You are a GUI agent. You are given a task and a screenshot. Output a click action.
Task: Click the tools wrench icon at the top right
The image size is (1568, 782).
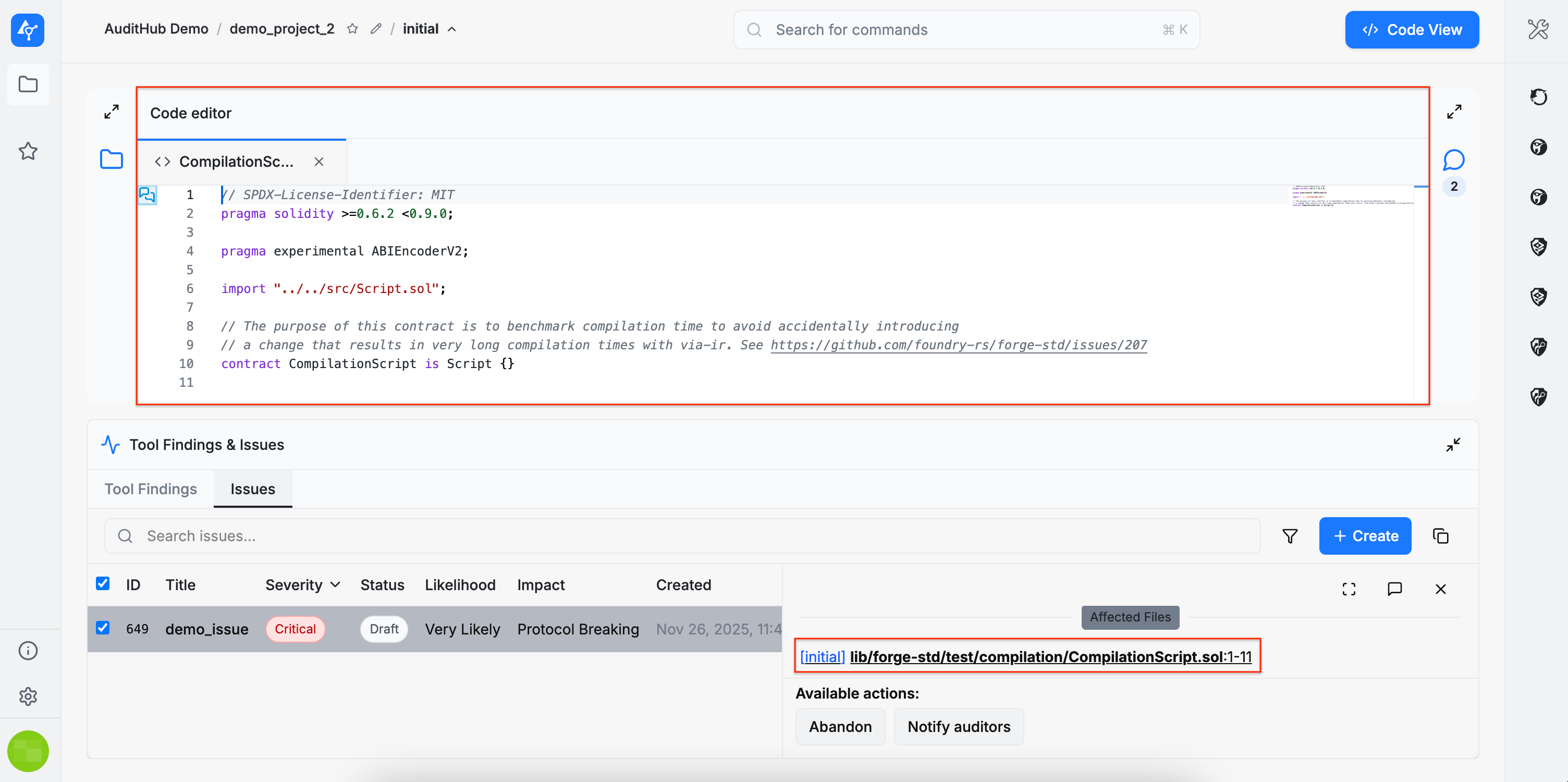click(1538, 29)
